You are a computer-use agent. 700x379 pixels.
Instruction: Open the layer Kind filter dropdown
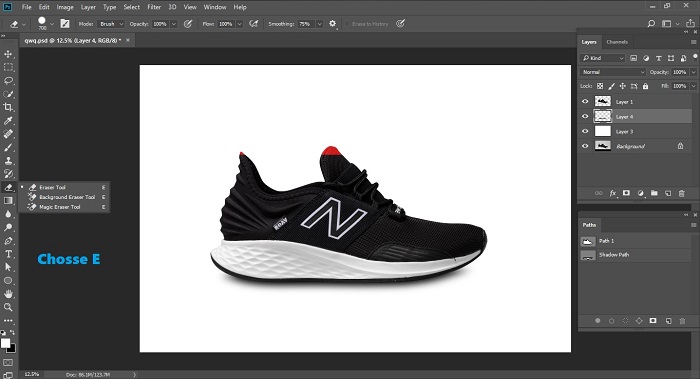pyautogui.click(x=602, y=58)
